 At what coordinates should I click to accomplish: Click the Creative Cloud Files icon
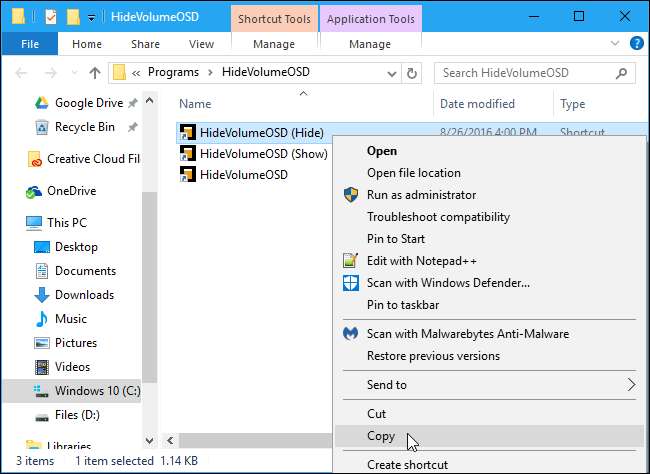click(33, 159)
